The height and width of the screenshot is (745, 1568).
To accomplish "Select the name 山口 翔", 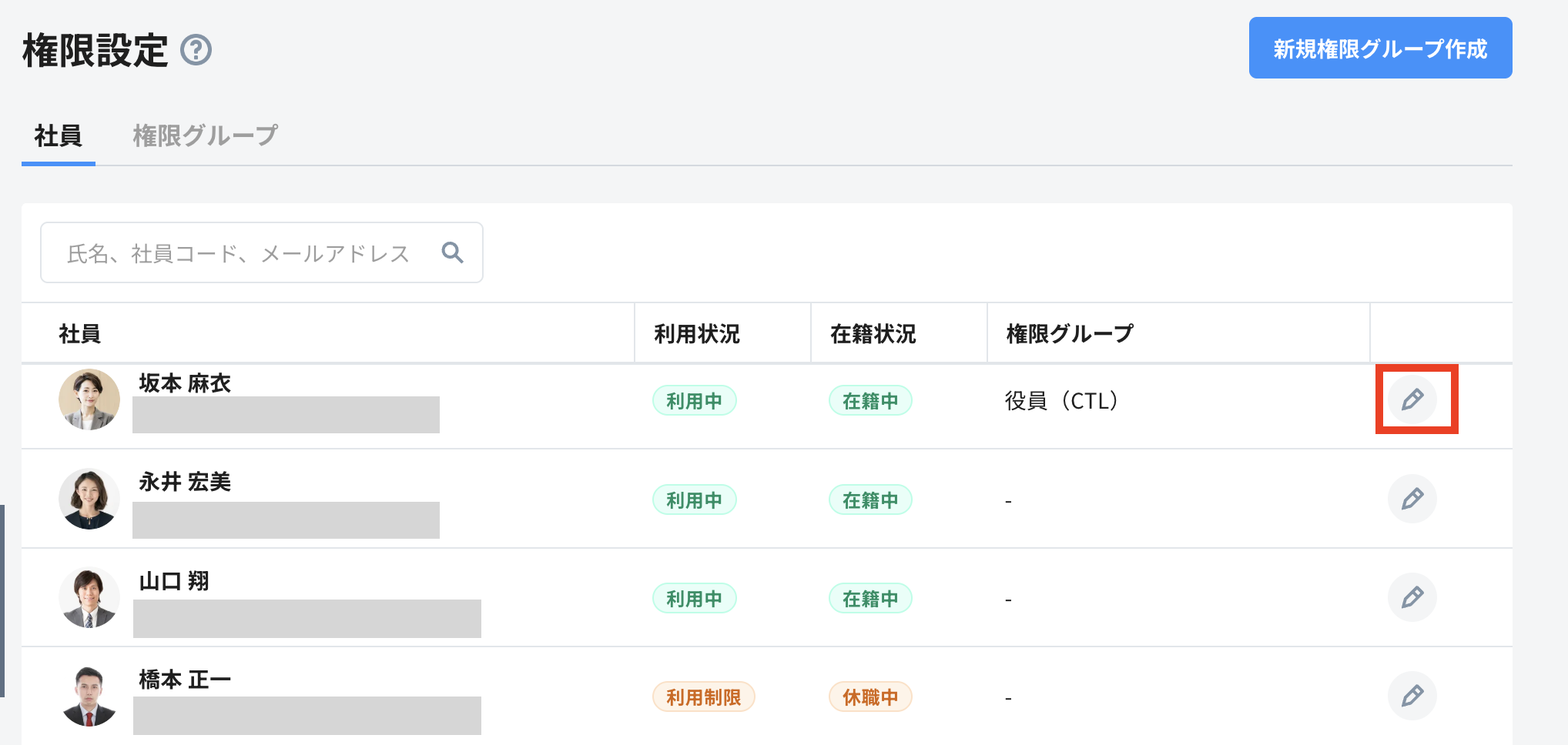I will [174, 581].
